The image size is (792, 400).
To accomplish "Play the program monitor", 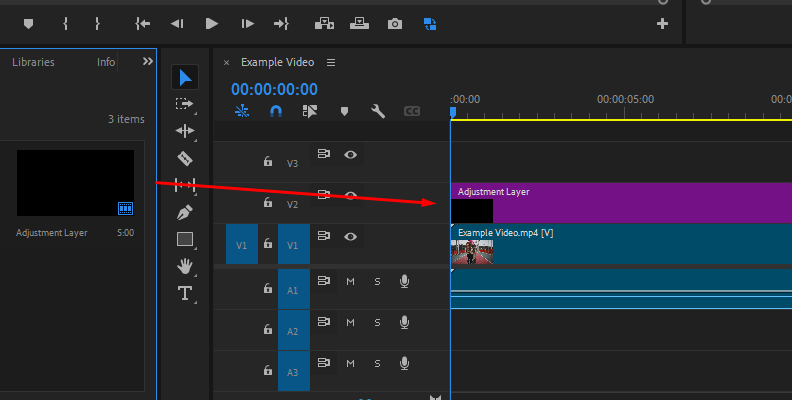I will tap(212, 24).
